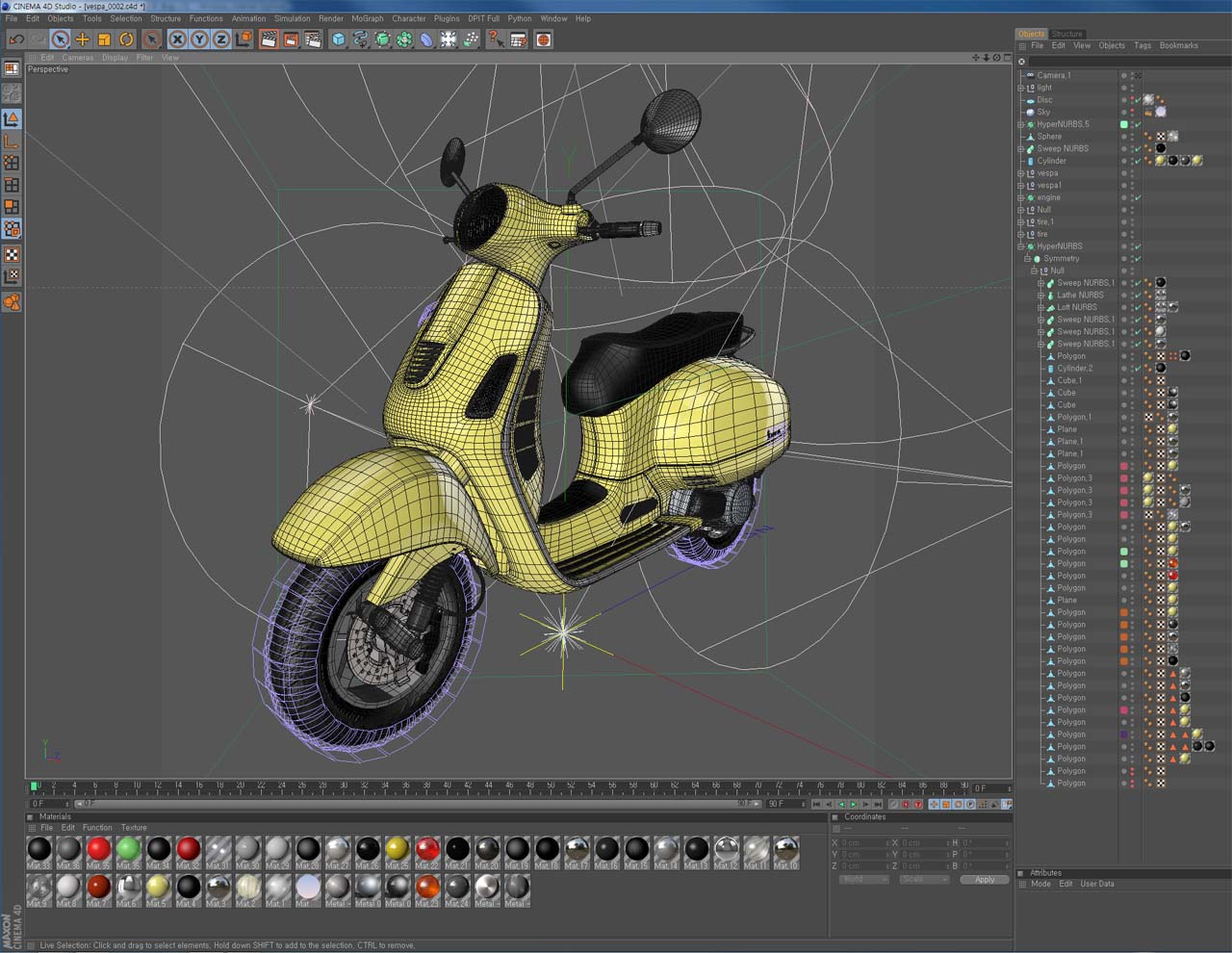The image size is (1232, 953).
Task: Open the Array modeling objects icon
Action: pyautogui.click(x=404, y=39)
